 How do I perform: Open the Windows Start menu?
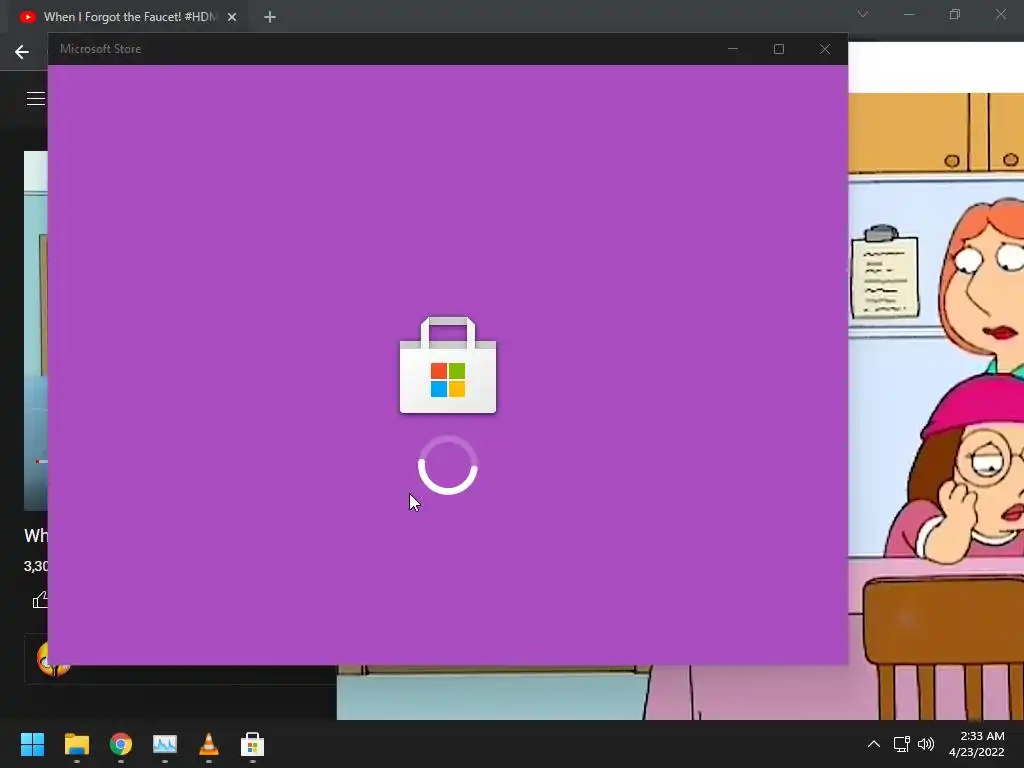click(32, 744)
